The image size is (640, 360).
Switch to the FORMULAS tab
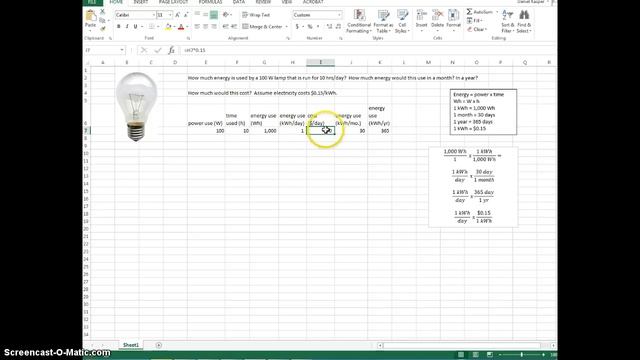[x=211, y=2]
